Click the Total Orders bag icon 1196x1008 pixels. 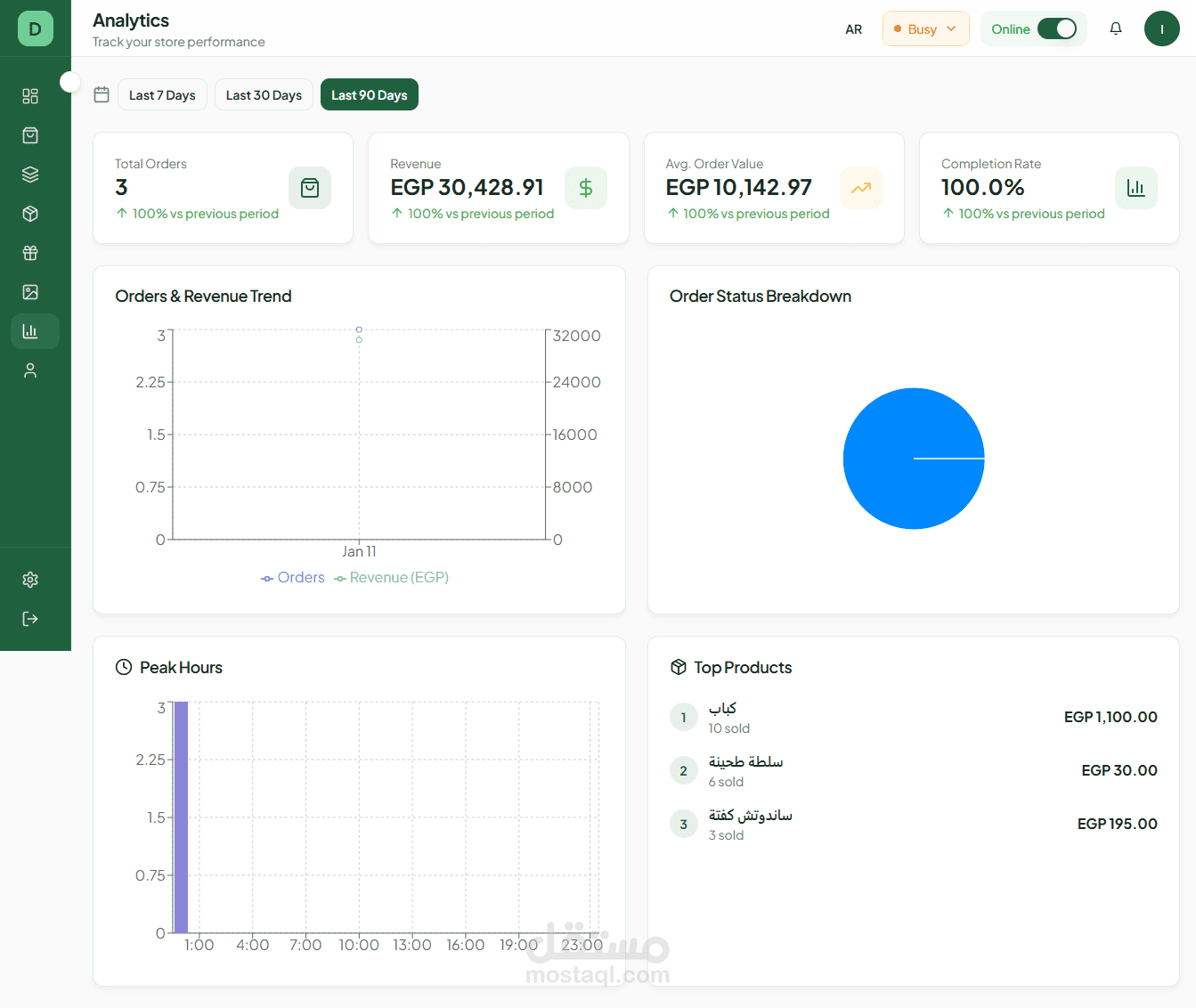tap(310, 188)
